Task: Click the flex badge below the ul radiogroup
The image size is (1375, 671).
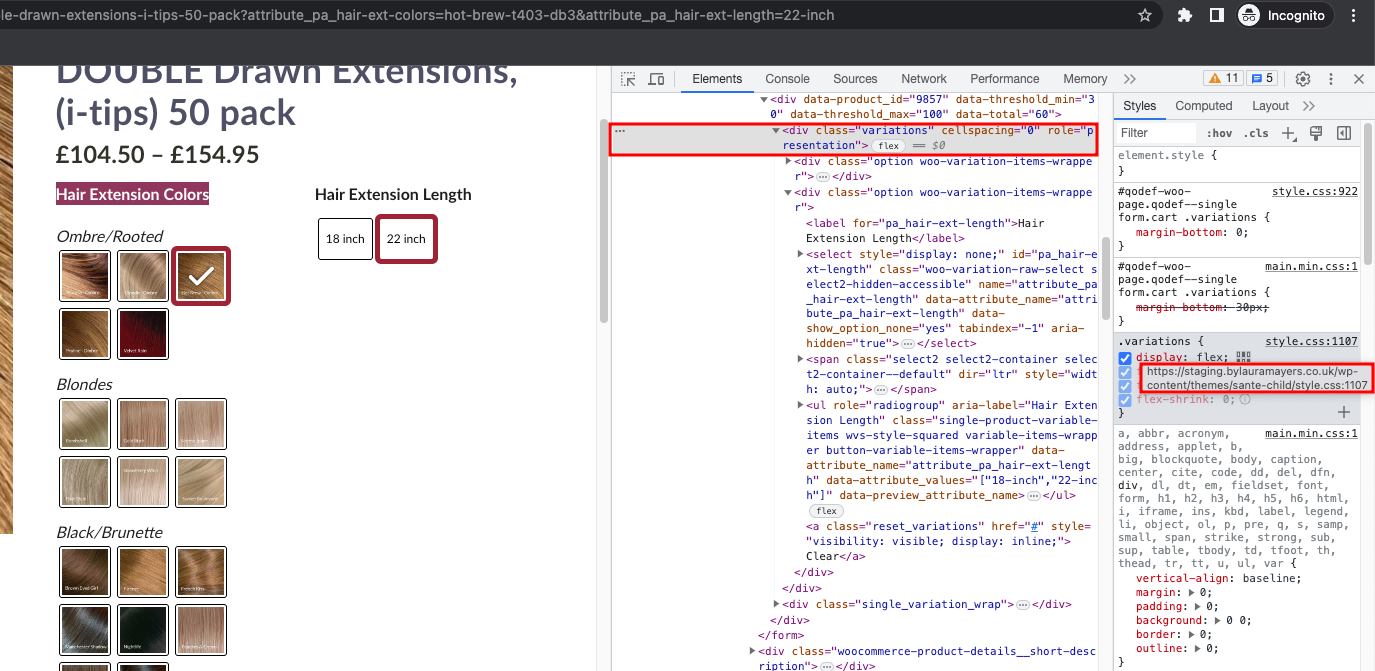Action: (x=826, y=511)
